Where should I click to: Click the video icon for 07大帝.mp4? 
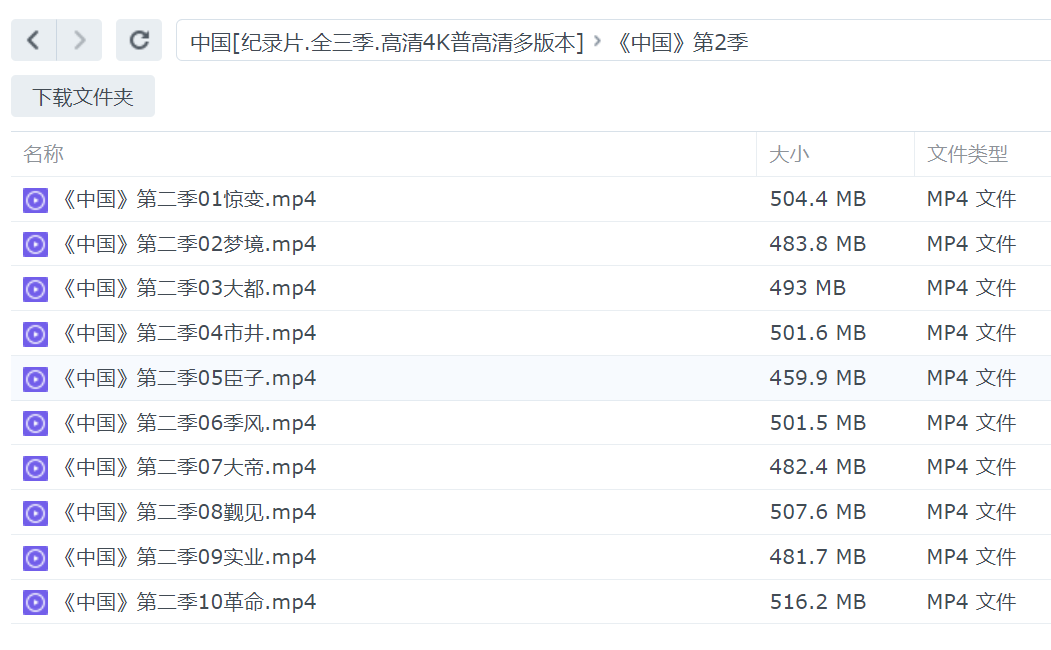coord(35,468)
